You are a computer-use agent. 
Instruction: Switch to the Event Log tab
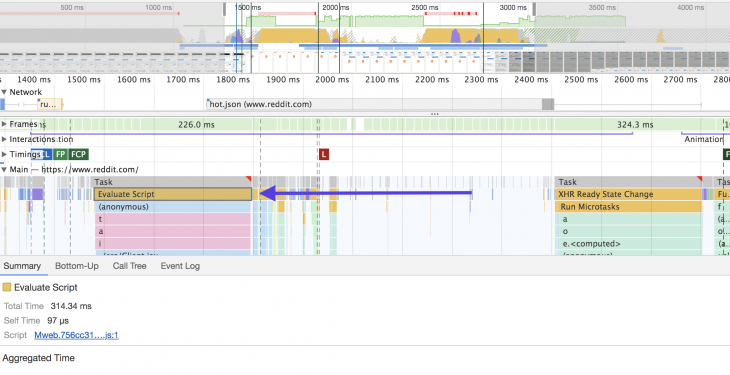coord(180,266)
